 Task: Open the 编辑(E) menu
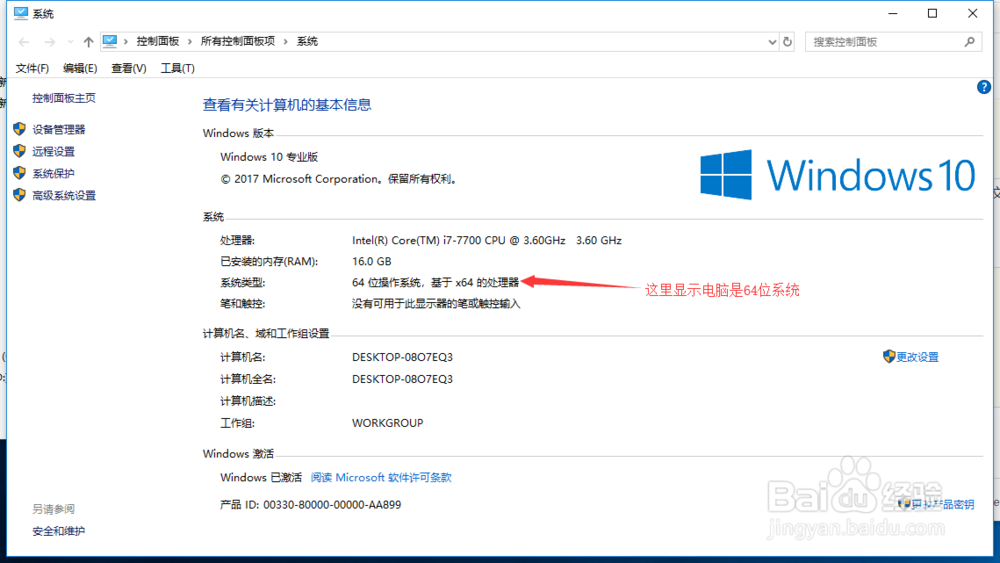point(80,68)
